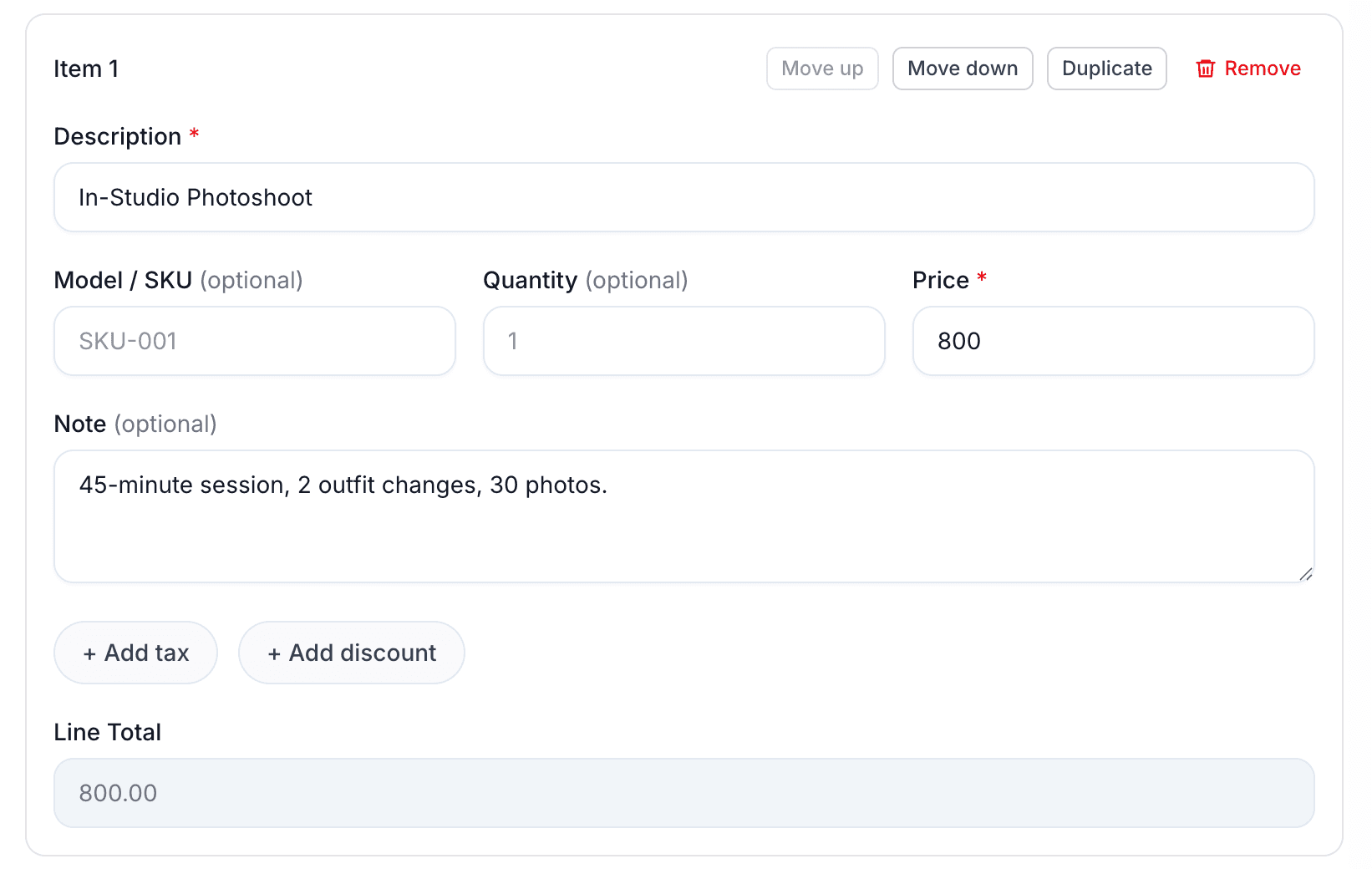Click the Line Total label
Viewport: 1372px width, 869px height.
107,732
